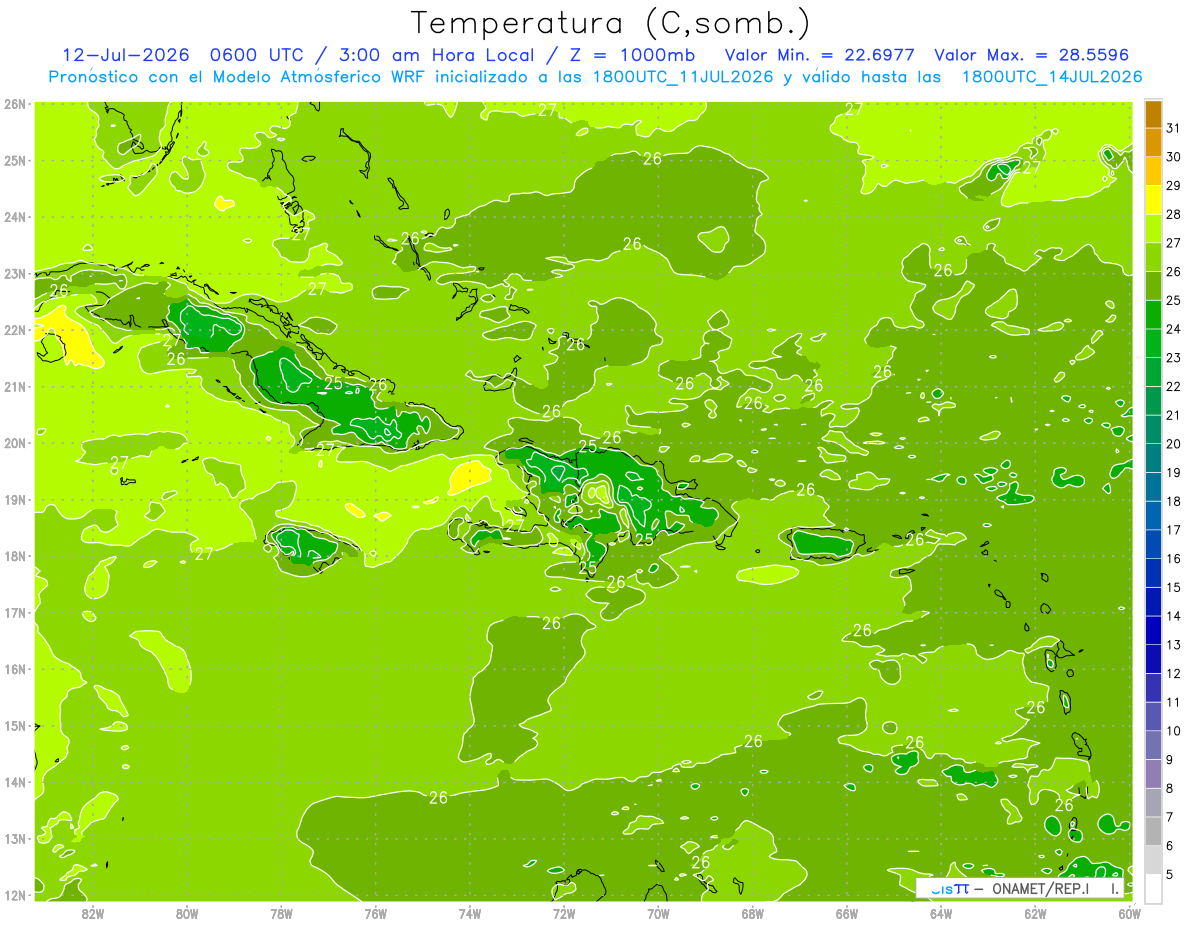1200x927 pixels.
Task: Click the 66W longitude label
Action: pyautogui.click(x=847, y=913)
